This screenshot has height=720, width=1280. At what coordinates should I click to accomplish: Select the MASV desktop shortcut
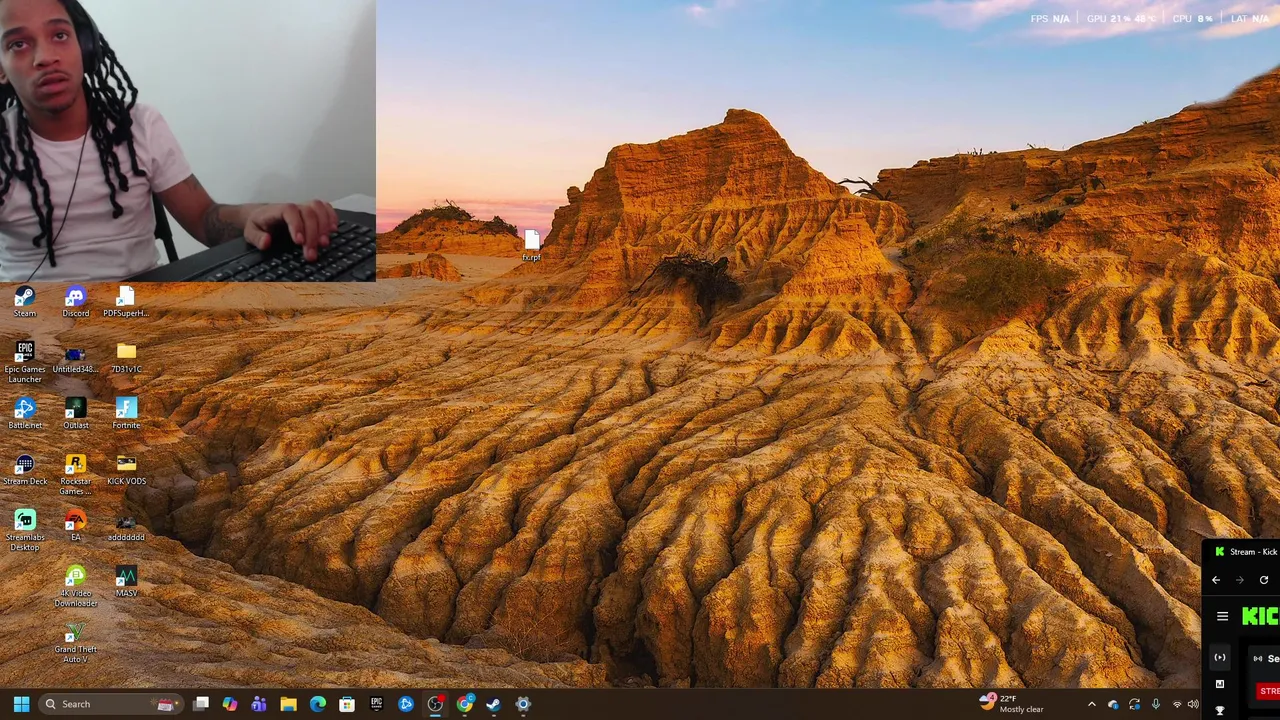(x=126, y=581)
